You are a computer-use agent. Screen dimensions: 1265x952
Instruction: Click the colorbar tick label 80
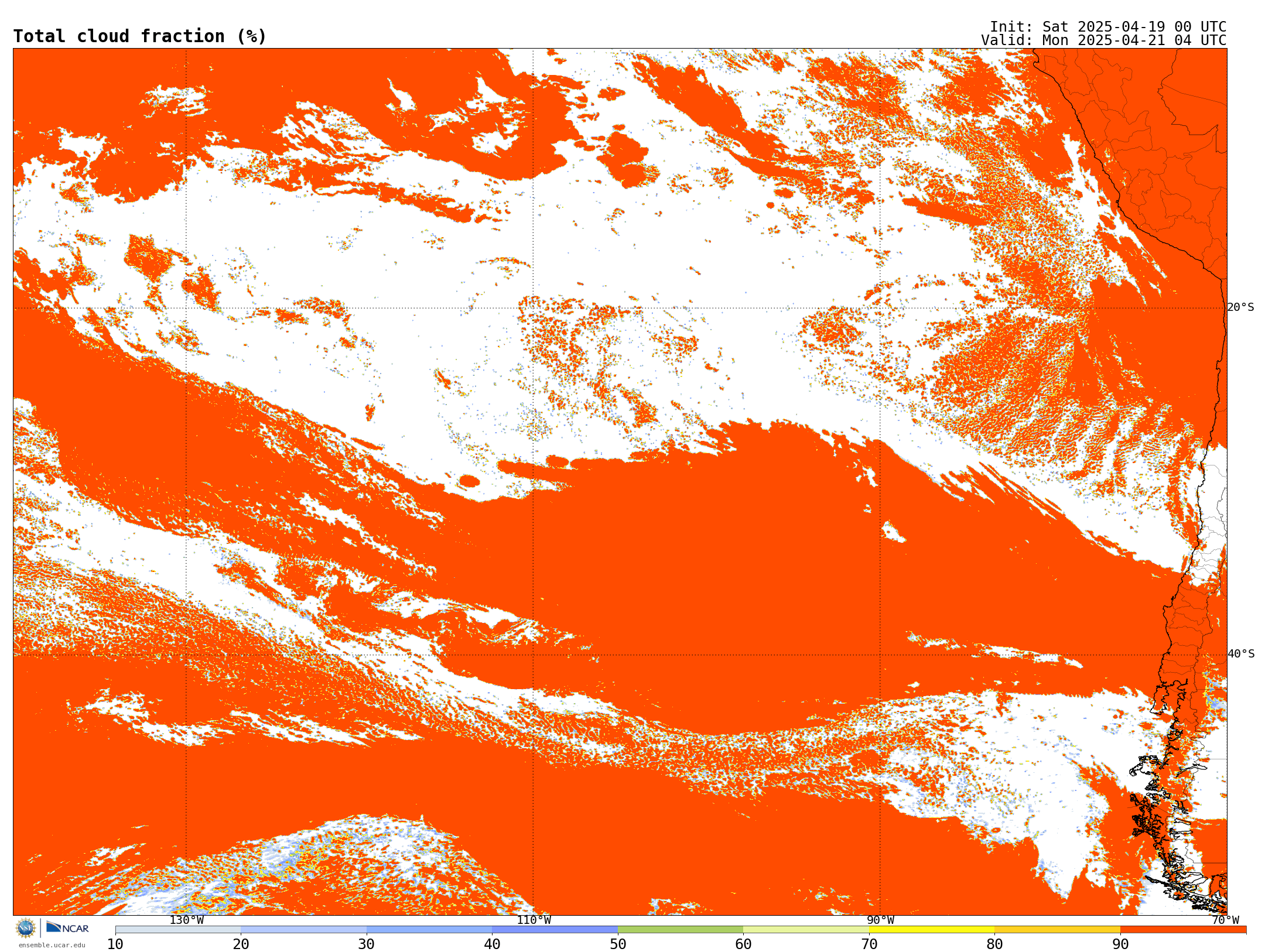pyautogui.click(x=995, y=944)
